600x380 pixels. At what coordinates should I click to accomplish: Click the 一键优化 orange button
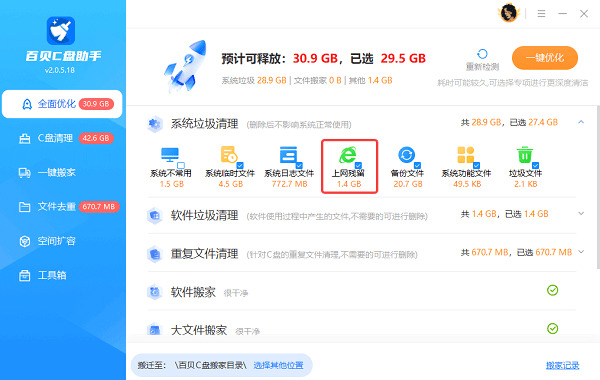pos(545,58)
